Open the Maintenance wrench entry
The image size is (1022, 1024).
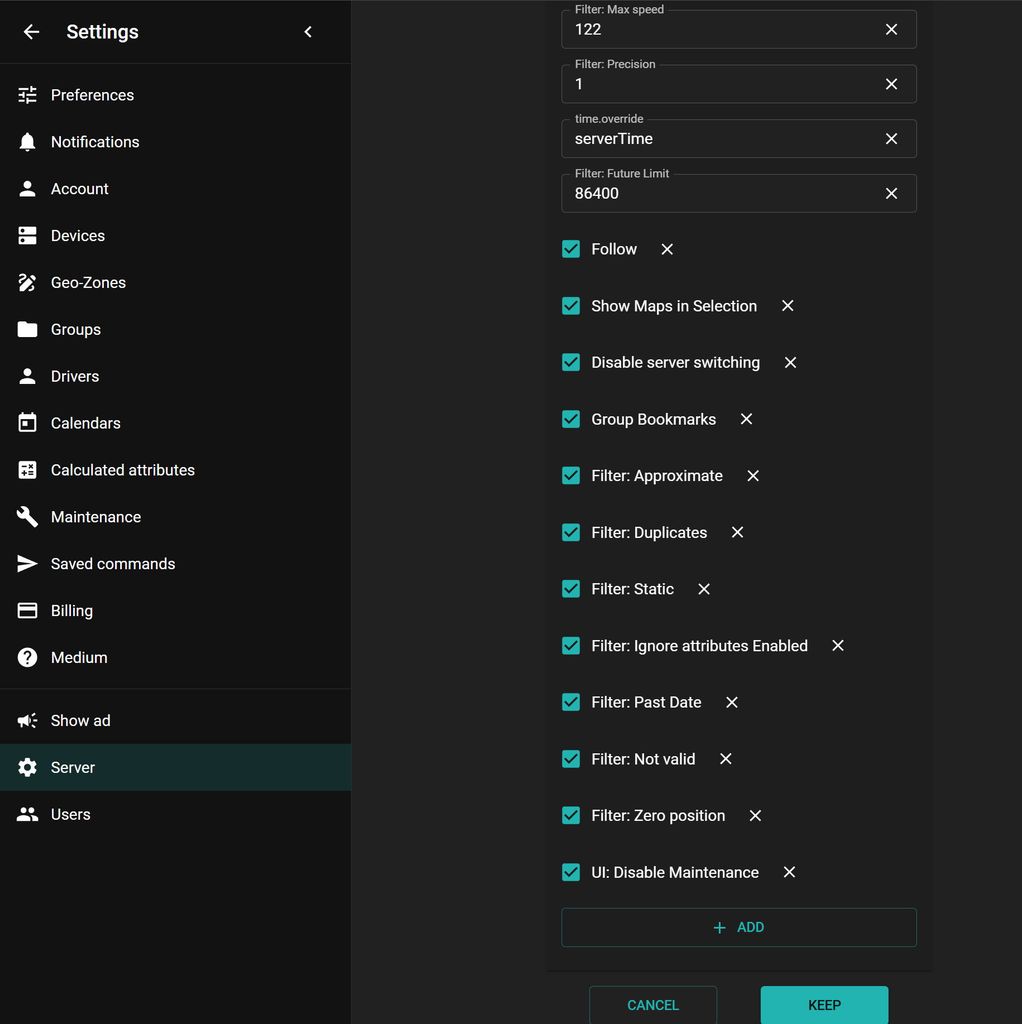175,517
